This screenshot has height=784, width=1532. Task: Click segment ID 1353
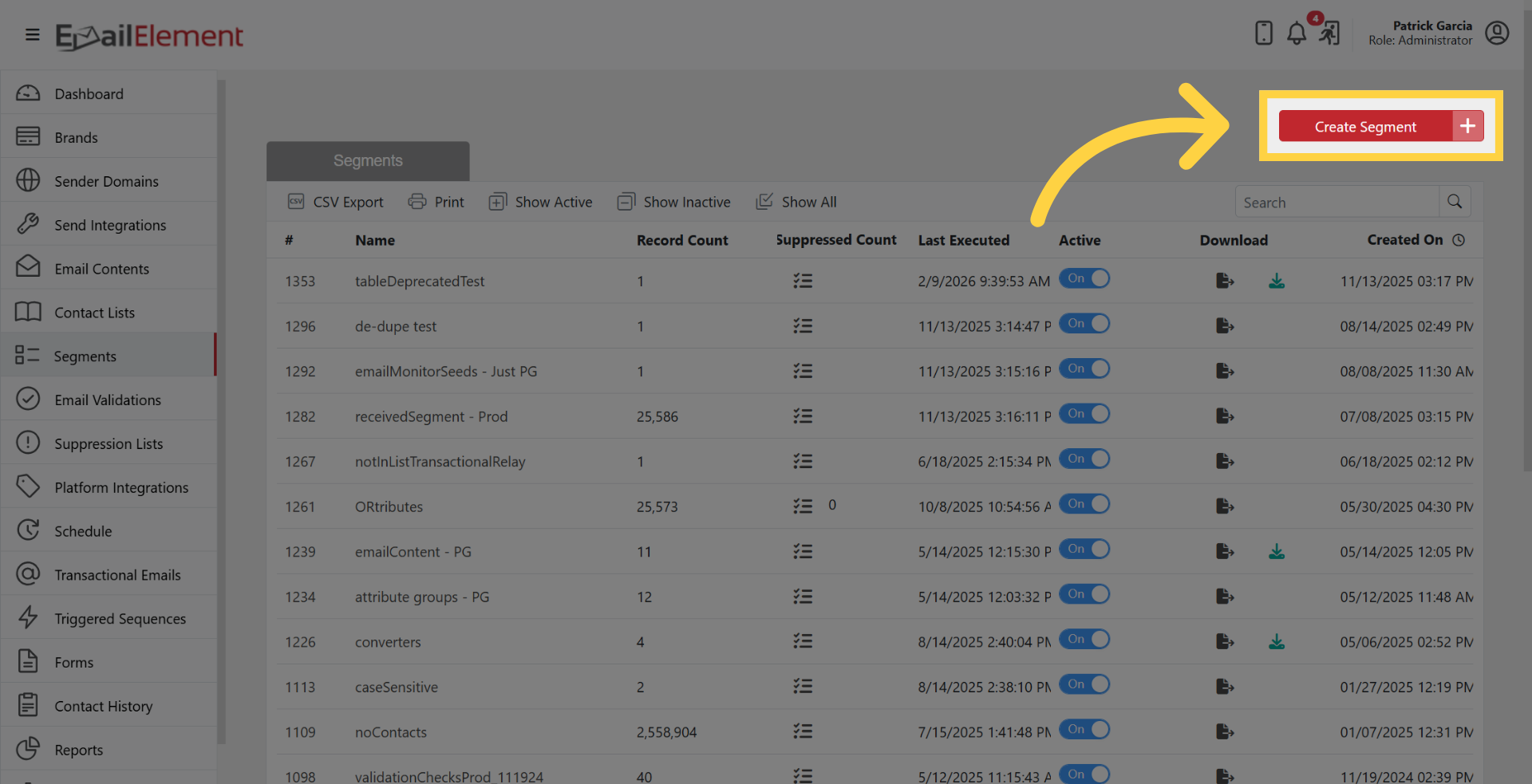[x=300, y=281]
